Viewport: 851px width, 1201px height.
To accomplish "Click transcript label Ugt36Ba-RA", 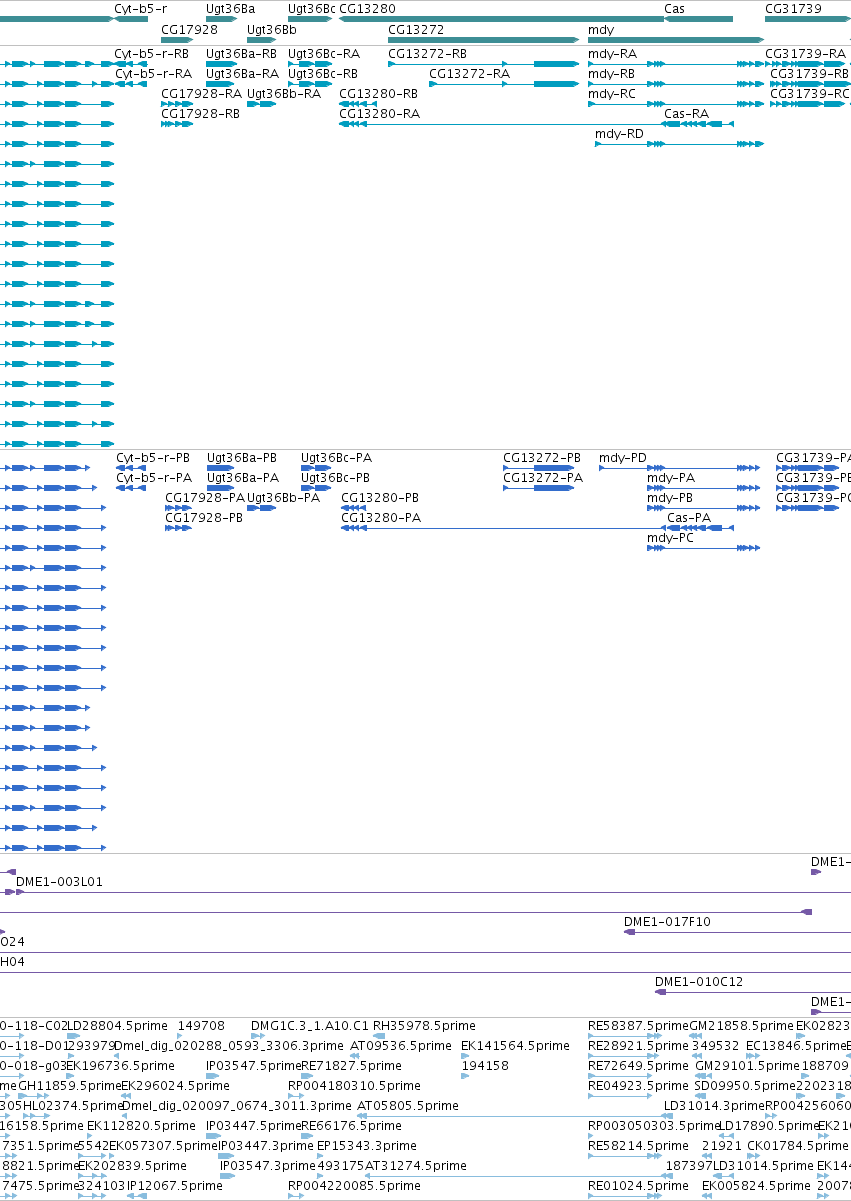I will click(242, 73).
